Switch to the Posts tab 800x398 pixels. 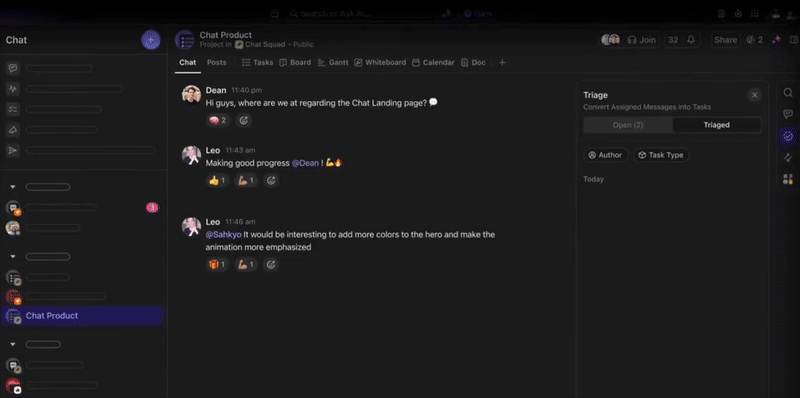(x=216, y=62)
